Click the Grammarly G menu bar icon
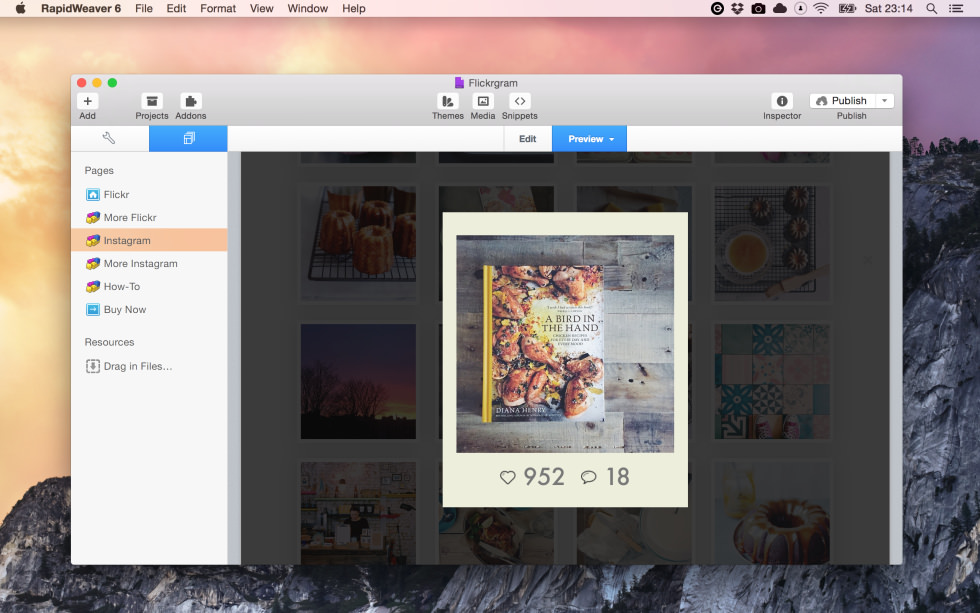 point(718,8)
